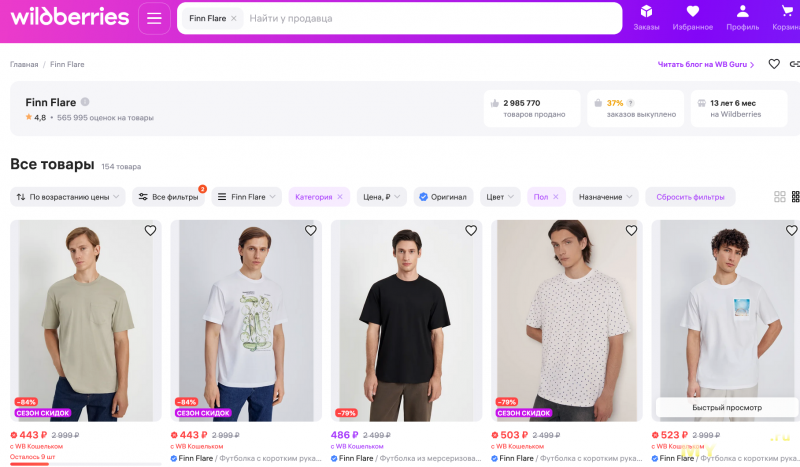Like the black t-shirt product
The width and height of the screenshot is (800, 467).
point(471,231)
